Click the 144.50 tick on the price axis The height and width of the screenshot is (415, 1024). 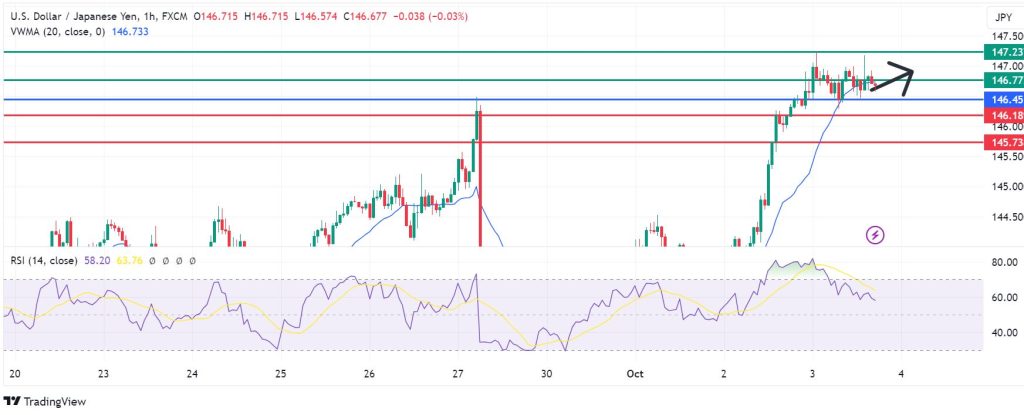[1005, 217]
